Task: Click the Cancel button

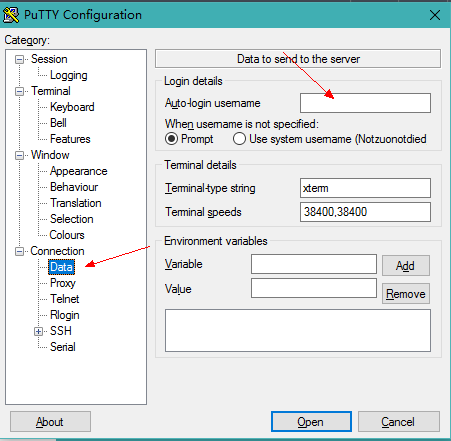Action: [x=399, y=422]
